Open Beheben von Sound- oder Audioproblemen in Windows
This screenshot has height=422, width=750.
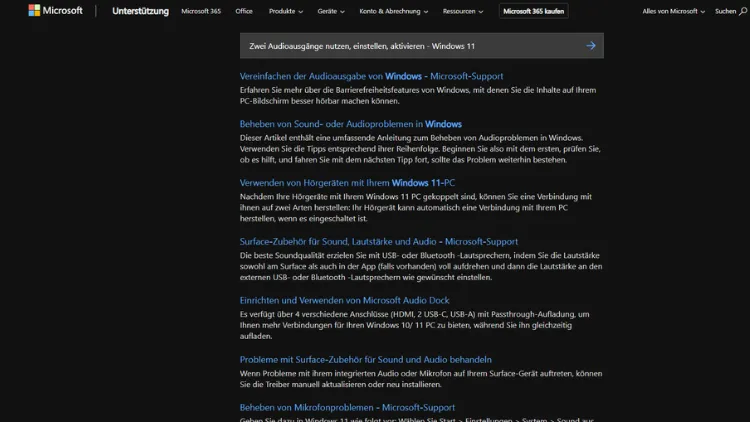pyautogui.click(x=351, y=124)
